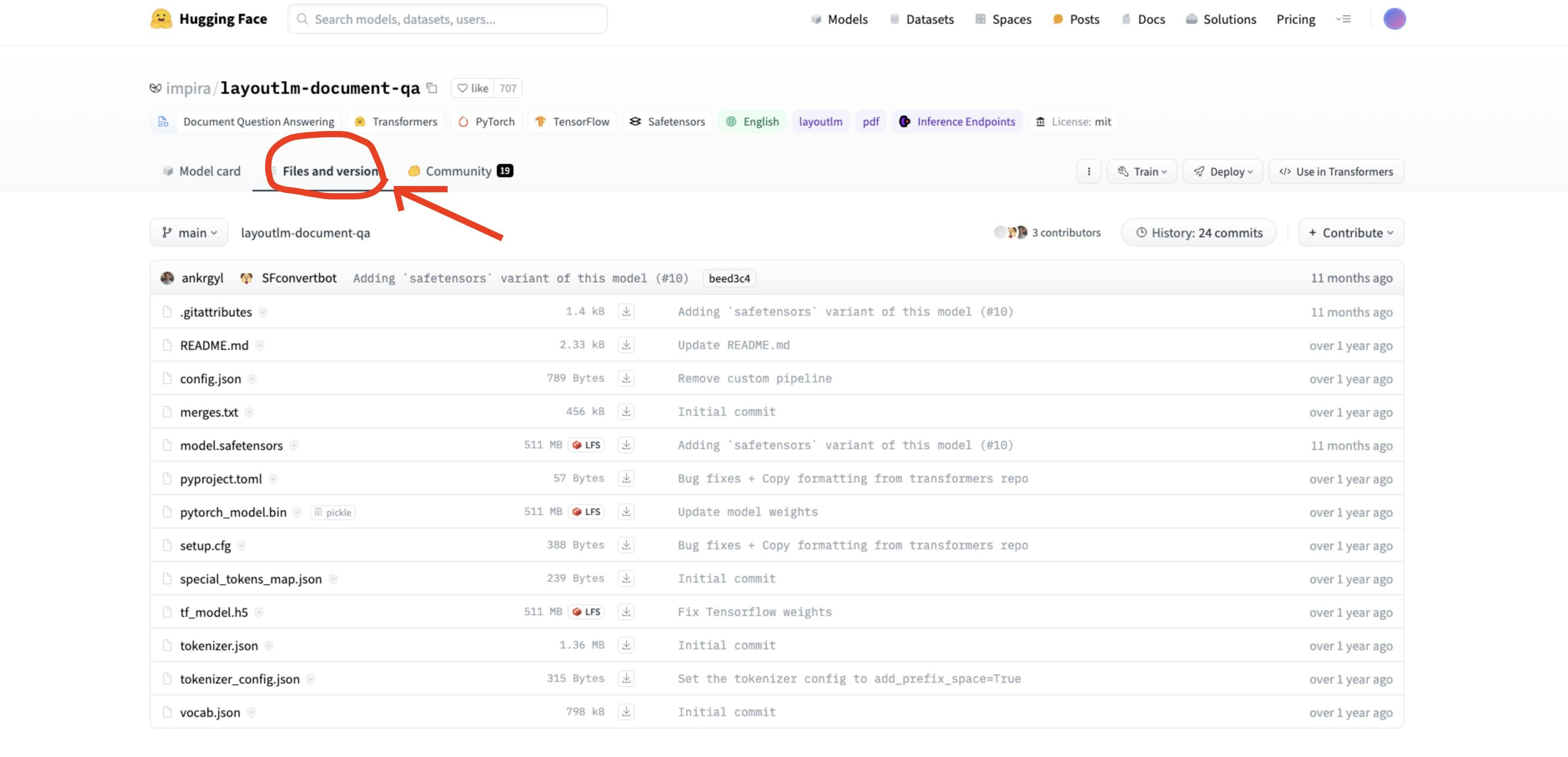The image size is (1568, 757).
Task: Open the tokenizer_config.json file
Action: [239, 679]
